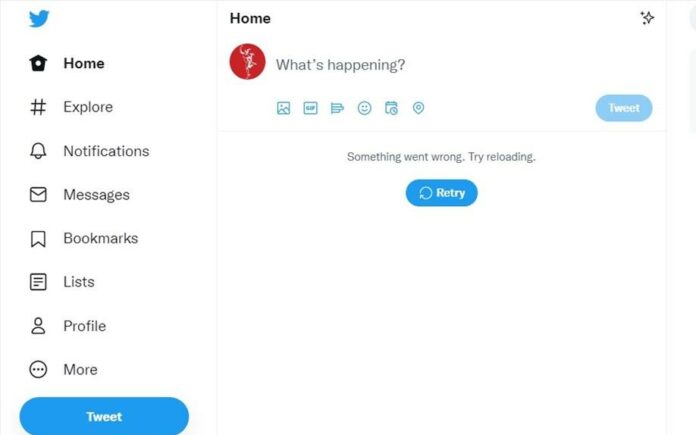This screenshot has height=435, width=696.
Task: Click the large Tweet button in sidebar
Action: (x=104, y=416)
